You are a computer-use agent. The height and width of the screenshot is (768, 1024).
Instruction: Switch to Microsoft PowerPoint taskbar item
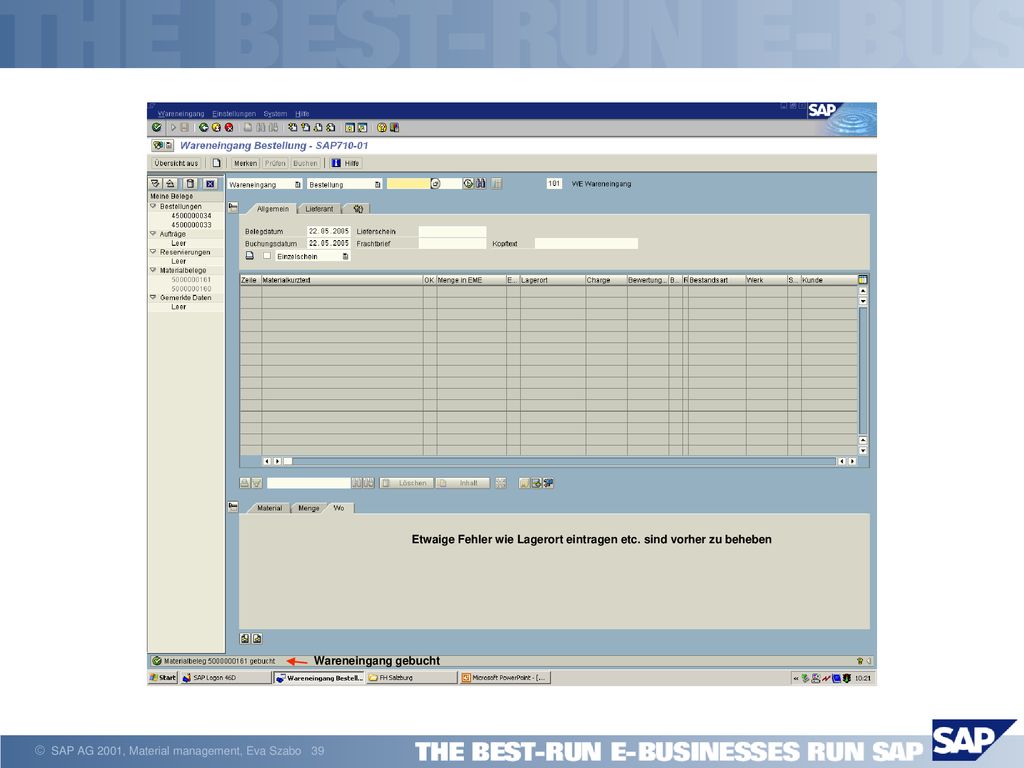pyautogui.click(x=505, y=678)
